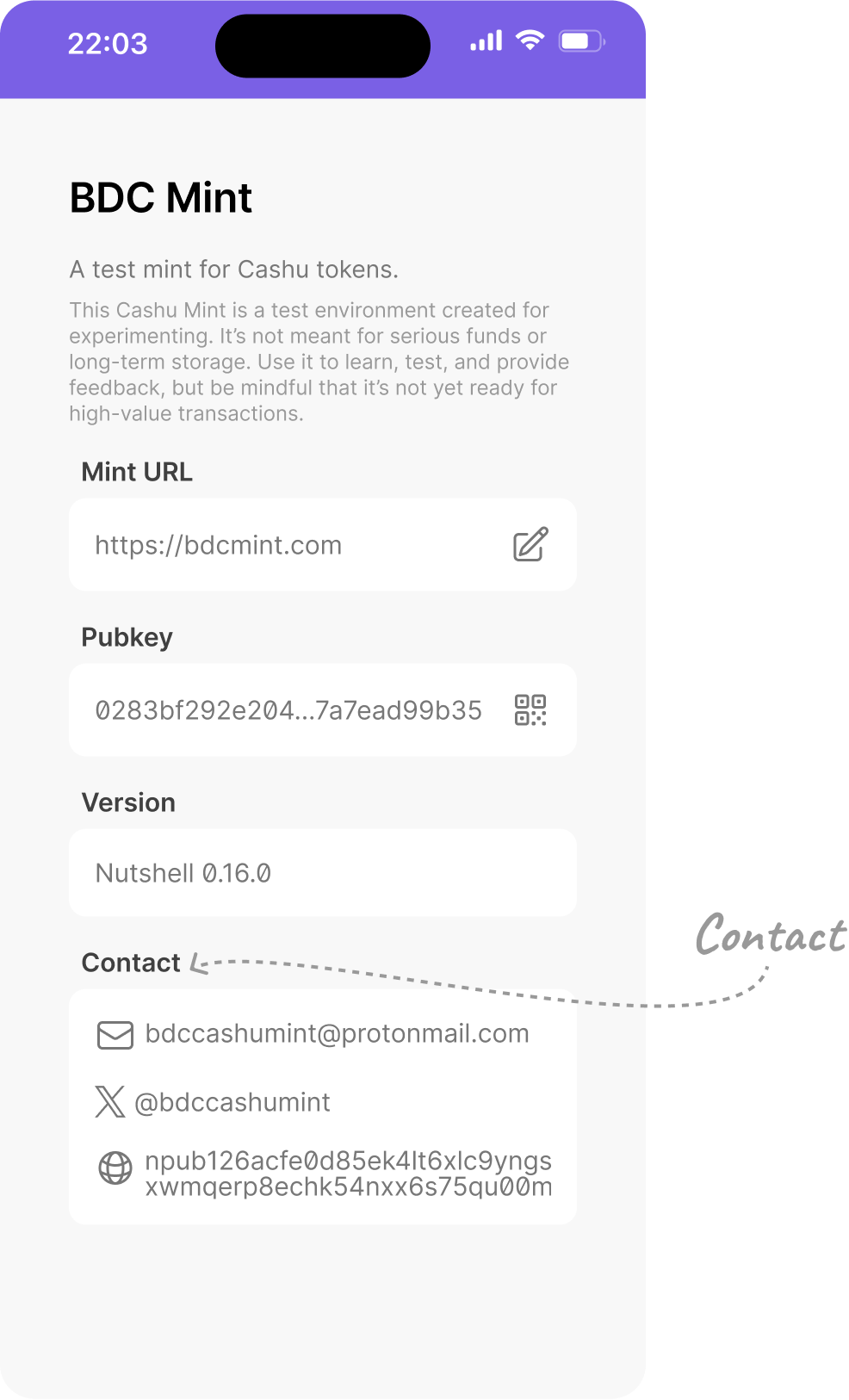Tap the battery indicator in status bar
Image resolution: width=849 pixels, height=1400 pixels.
coord(582,40)
